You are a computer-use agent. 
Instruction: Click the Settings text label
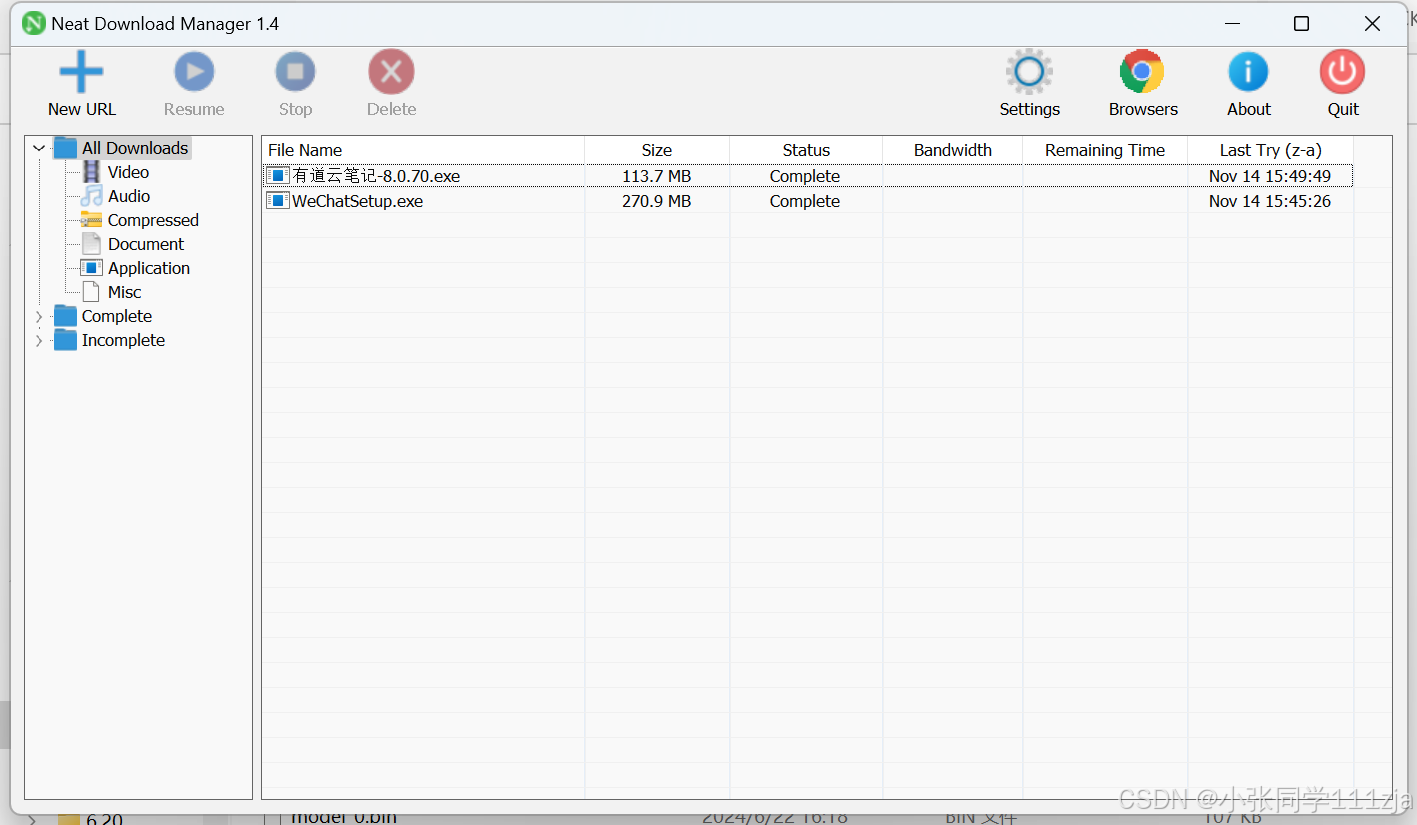[1030, 109]
